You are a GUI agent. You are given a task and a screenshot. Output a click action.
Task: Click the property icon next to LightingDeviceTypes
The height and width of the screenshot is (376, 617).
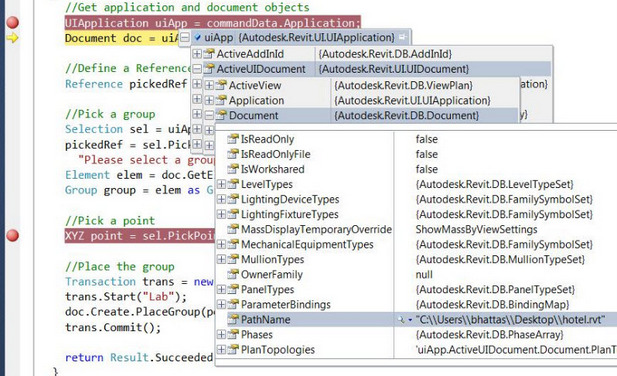pos(233,199)
